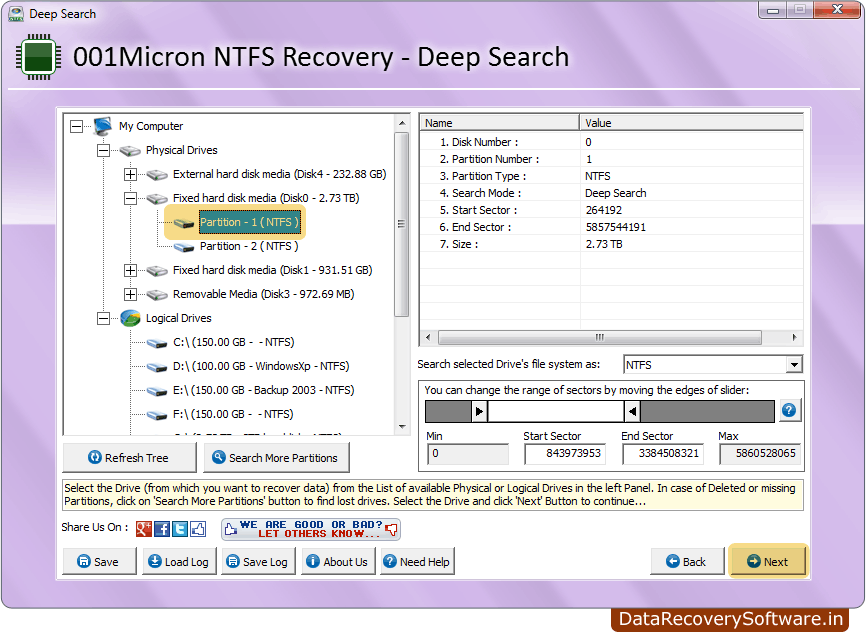Image resolution: width=866 pixels, height=632 pixels.
Task: Click the Start Sector input field
Action: (x=564, y=454)
